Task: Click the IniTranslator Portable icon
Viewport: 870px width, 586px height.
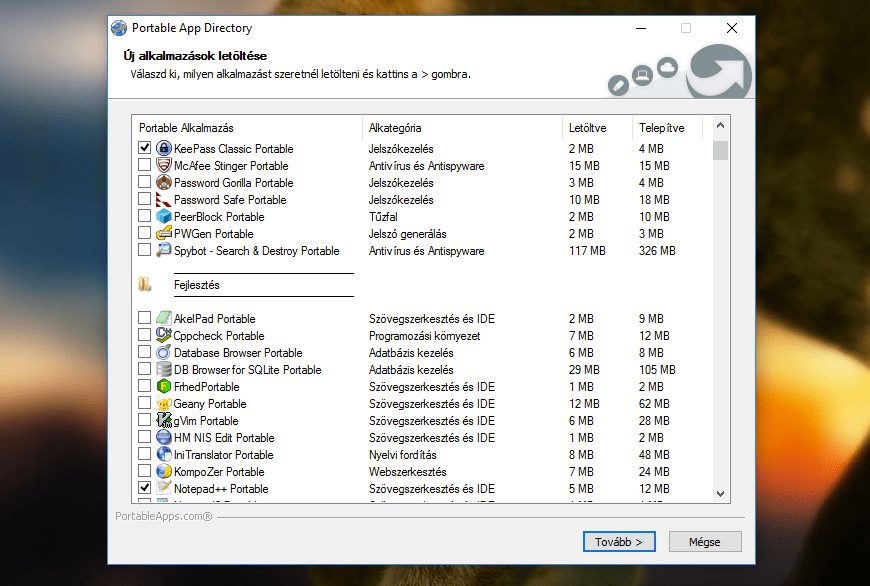Action: point(164,454)
